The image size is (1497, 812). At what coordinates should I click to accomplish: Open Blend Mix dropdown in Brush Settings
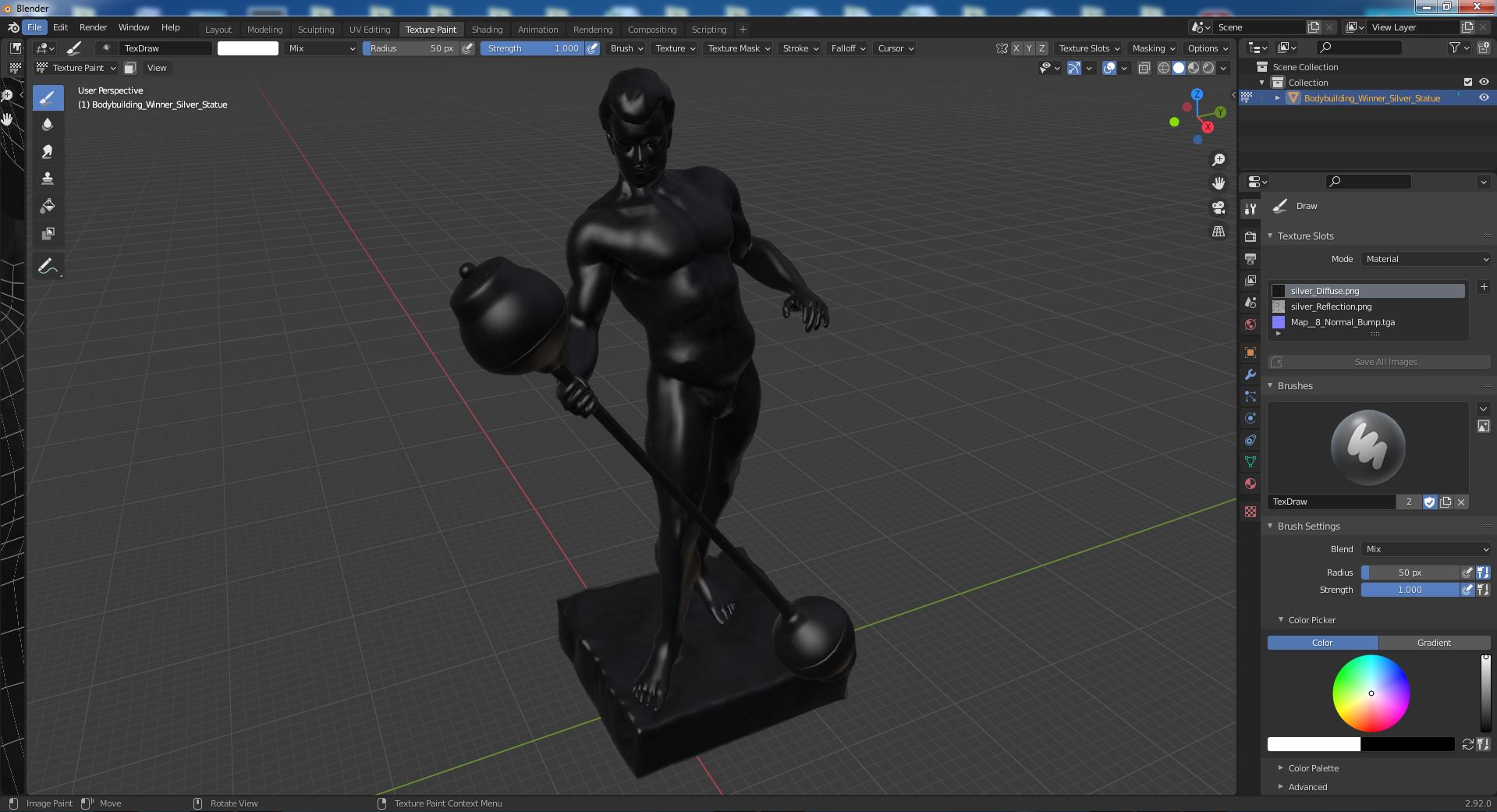[x=1426, y=549]
